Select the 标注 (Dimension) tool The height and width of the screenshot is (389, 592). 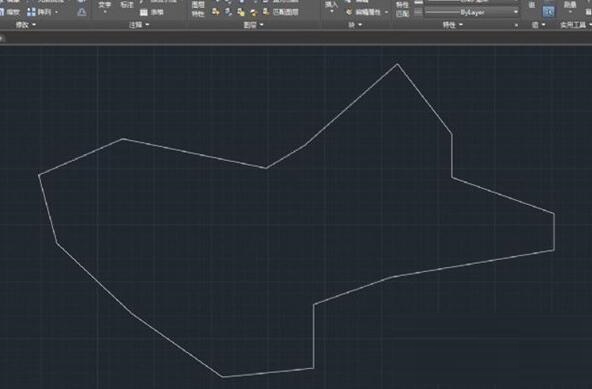127,5
